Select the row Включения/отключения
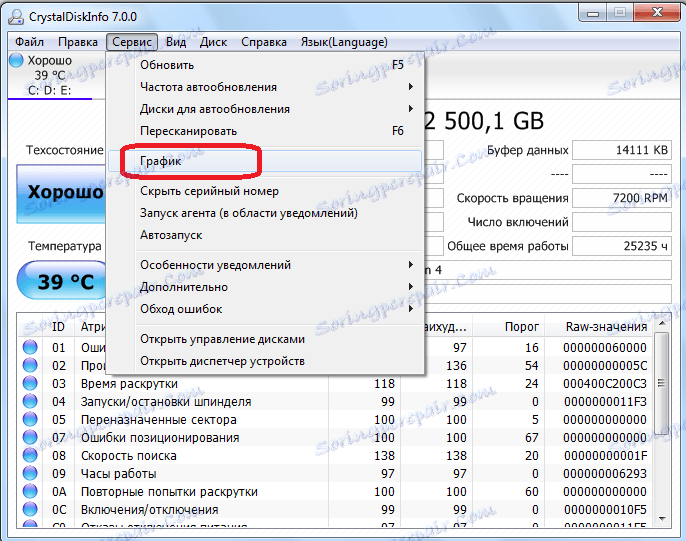 pos(336,510)
